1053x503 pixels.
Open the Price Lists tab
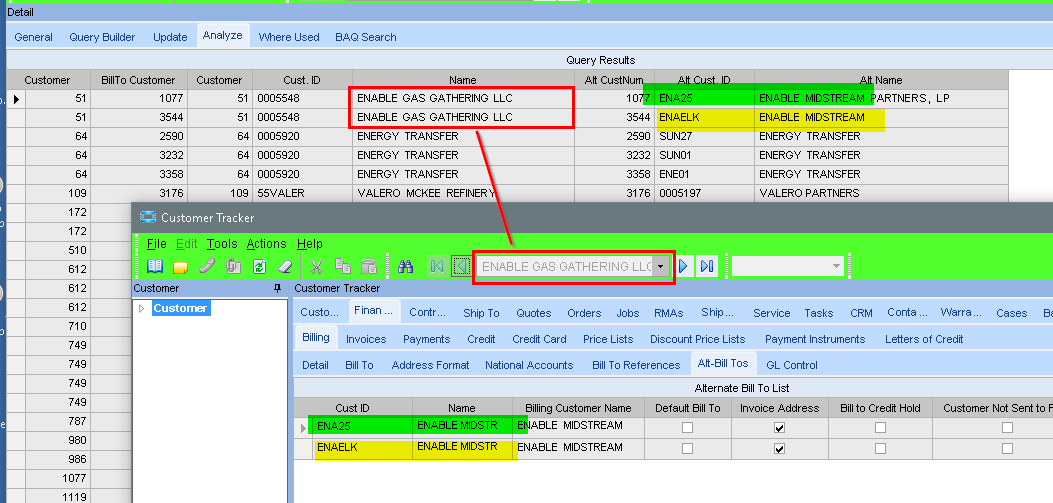pyautogui.click(x=608, y=339)
